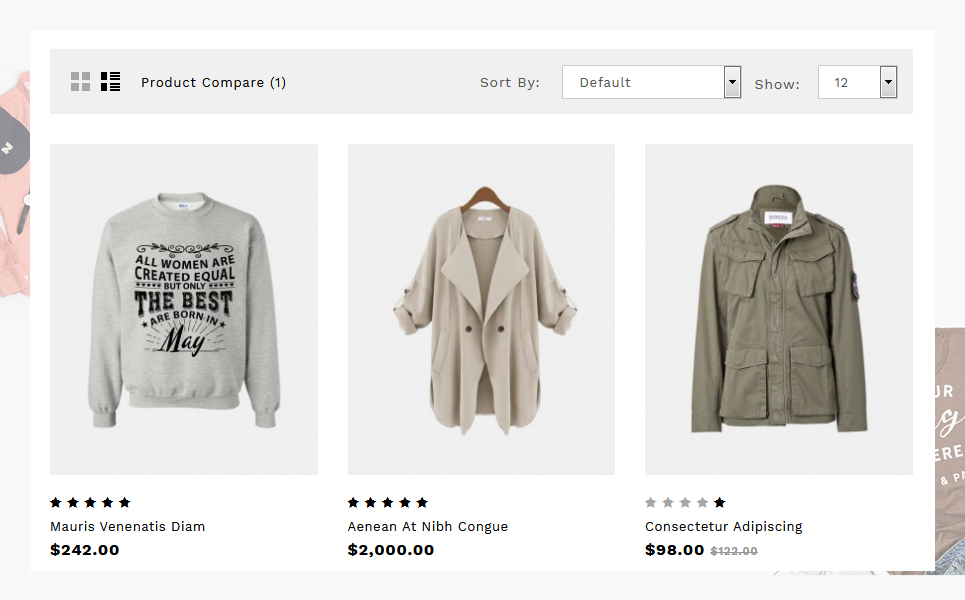Click the first star of Mauris Venenatis rating
Image resolution: width=965 pixels, height=600 pixels.
pos(56,503)
